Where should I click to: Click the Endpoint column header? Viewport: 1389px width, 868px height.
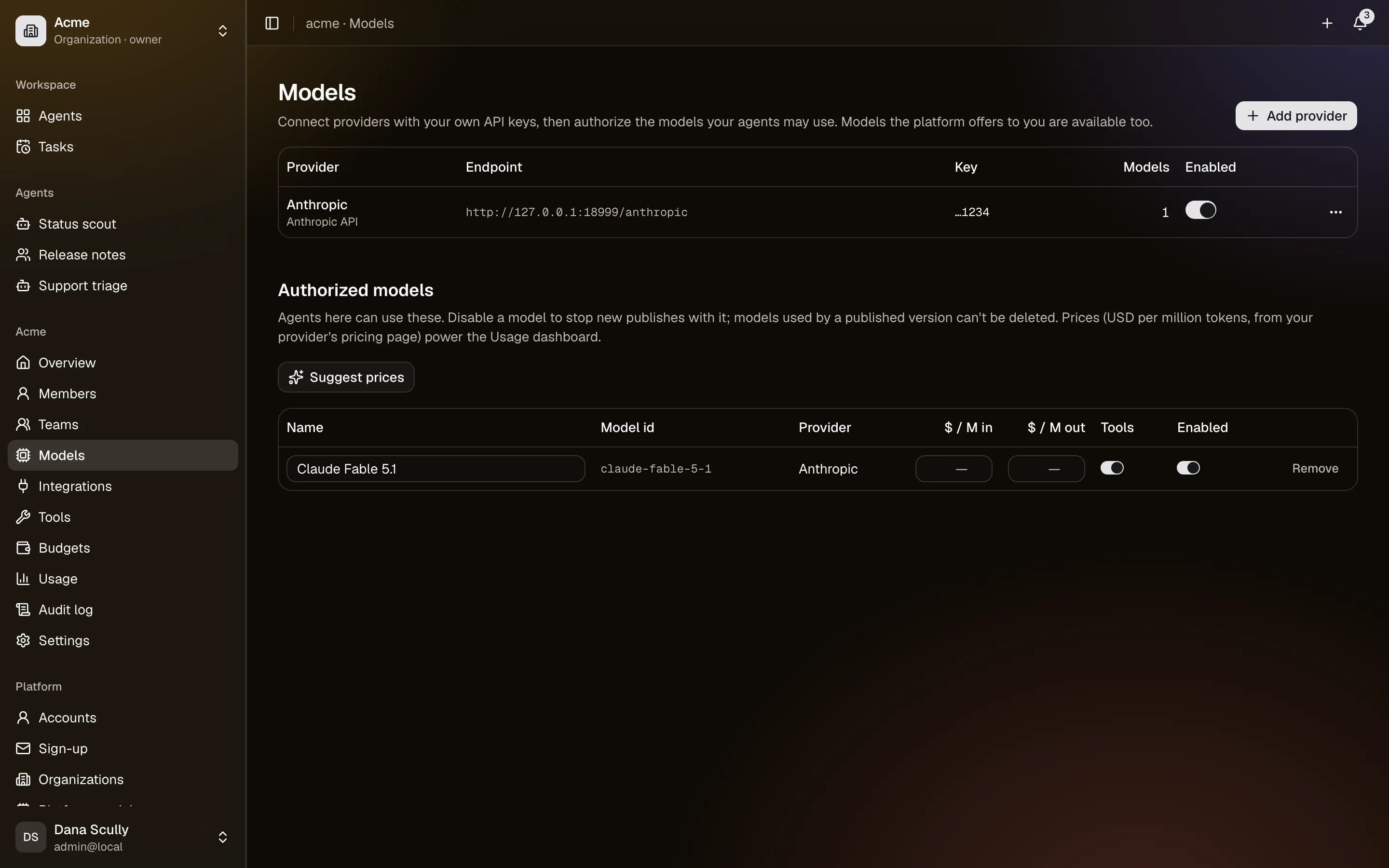493,167
